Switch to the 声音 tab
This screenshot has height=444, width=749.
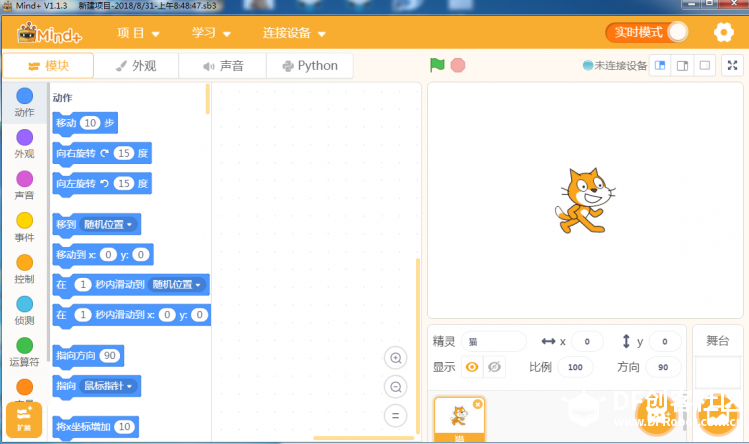(223, 65)
